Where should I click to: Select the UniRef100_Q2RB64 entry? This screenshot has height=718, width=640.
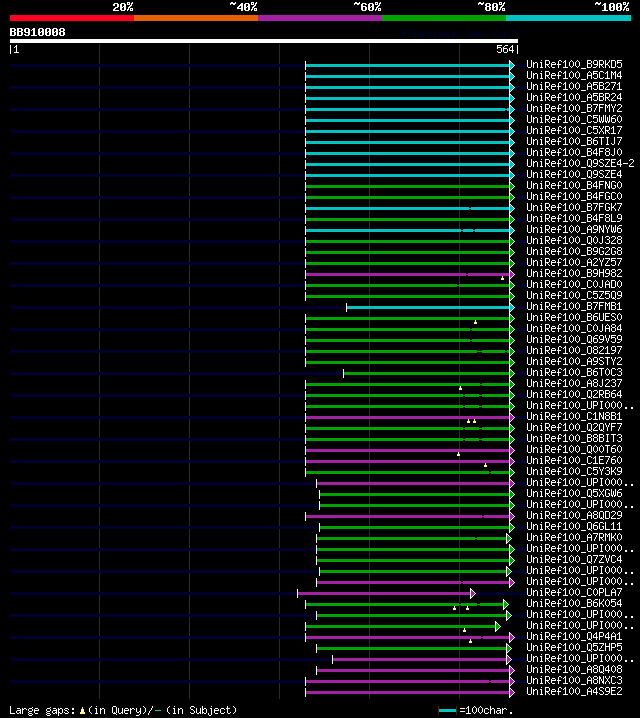coord(574,394)
